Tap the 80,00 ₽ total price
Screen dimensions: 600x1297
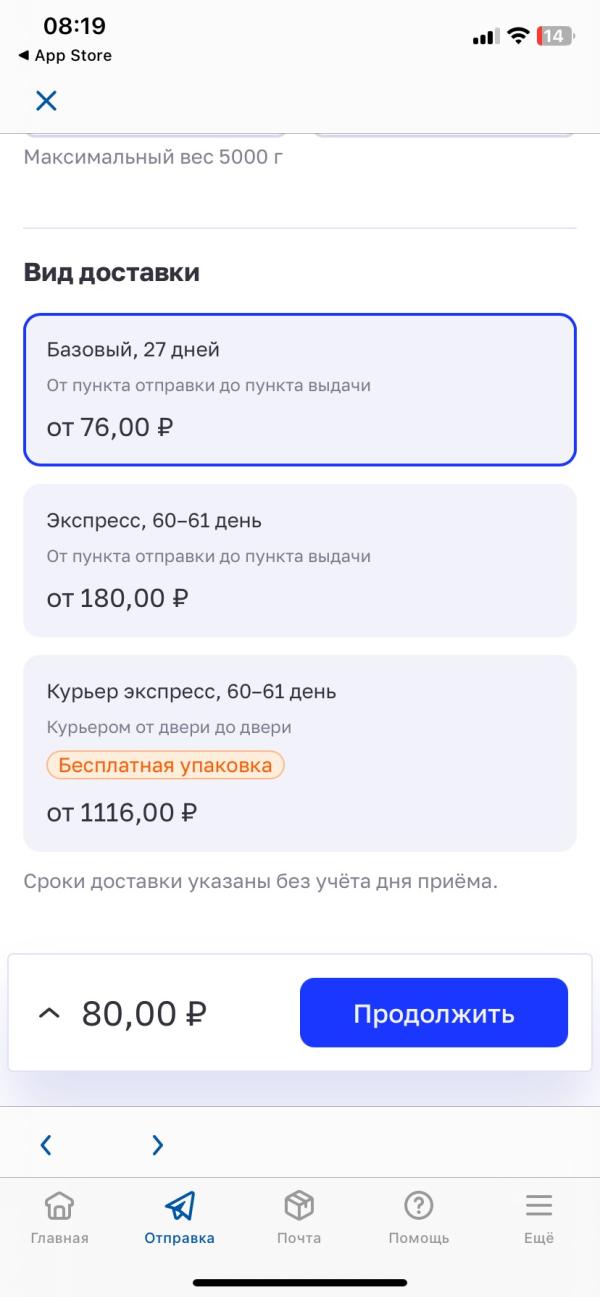tap(144, 1013)
